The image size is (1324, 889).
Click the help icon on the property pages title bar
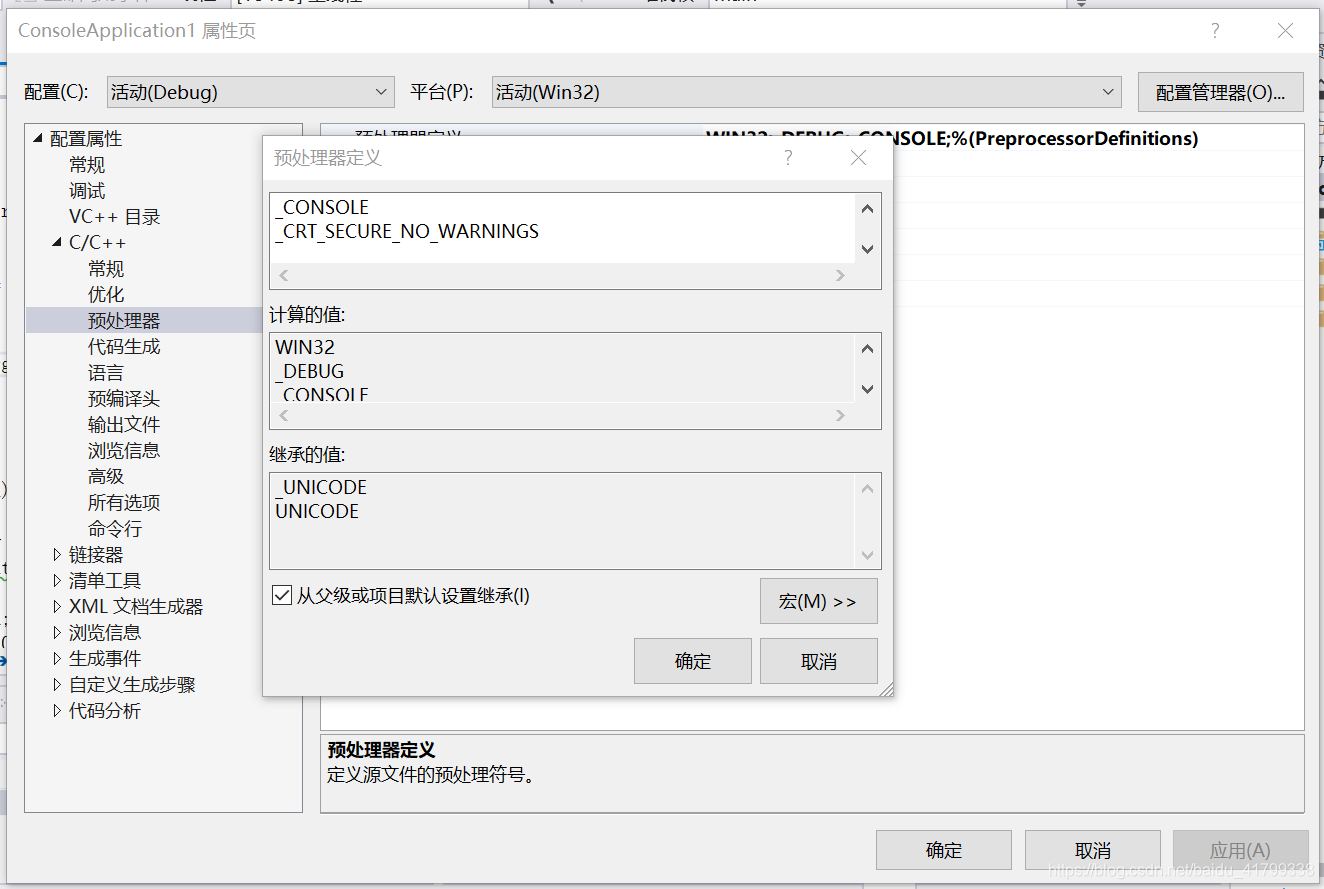1215,31
